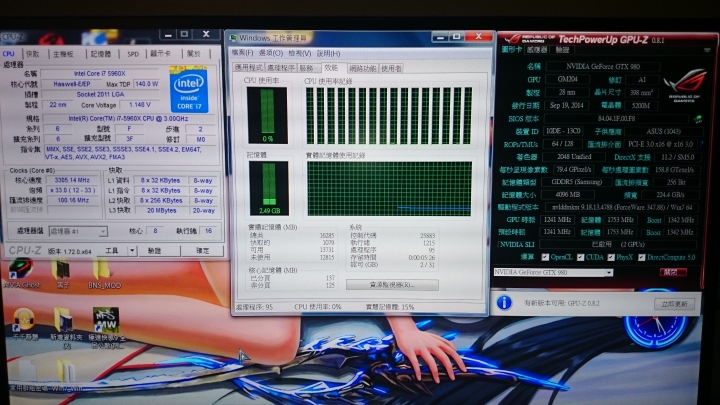Click the 3305.14 MHz core speed value
Viewport: 720px width, 405px height.
pyautogui.click(x=72, y=180)
